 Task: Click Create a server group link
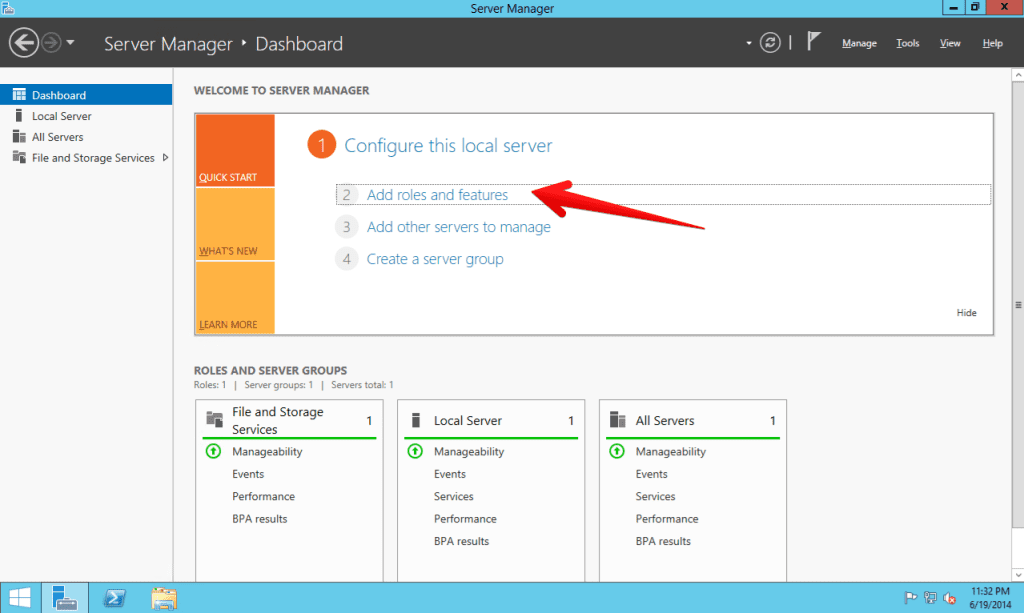435,259
